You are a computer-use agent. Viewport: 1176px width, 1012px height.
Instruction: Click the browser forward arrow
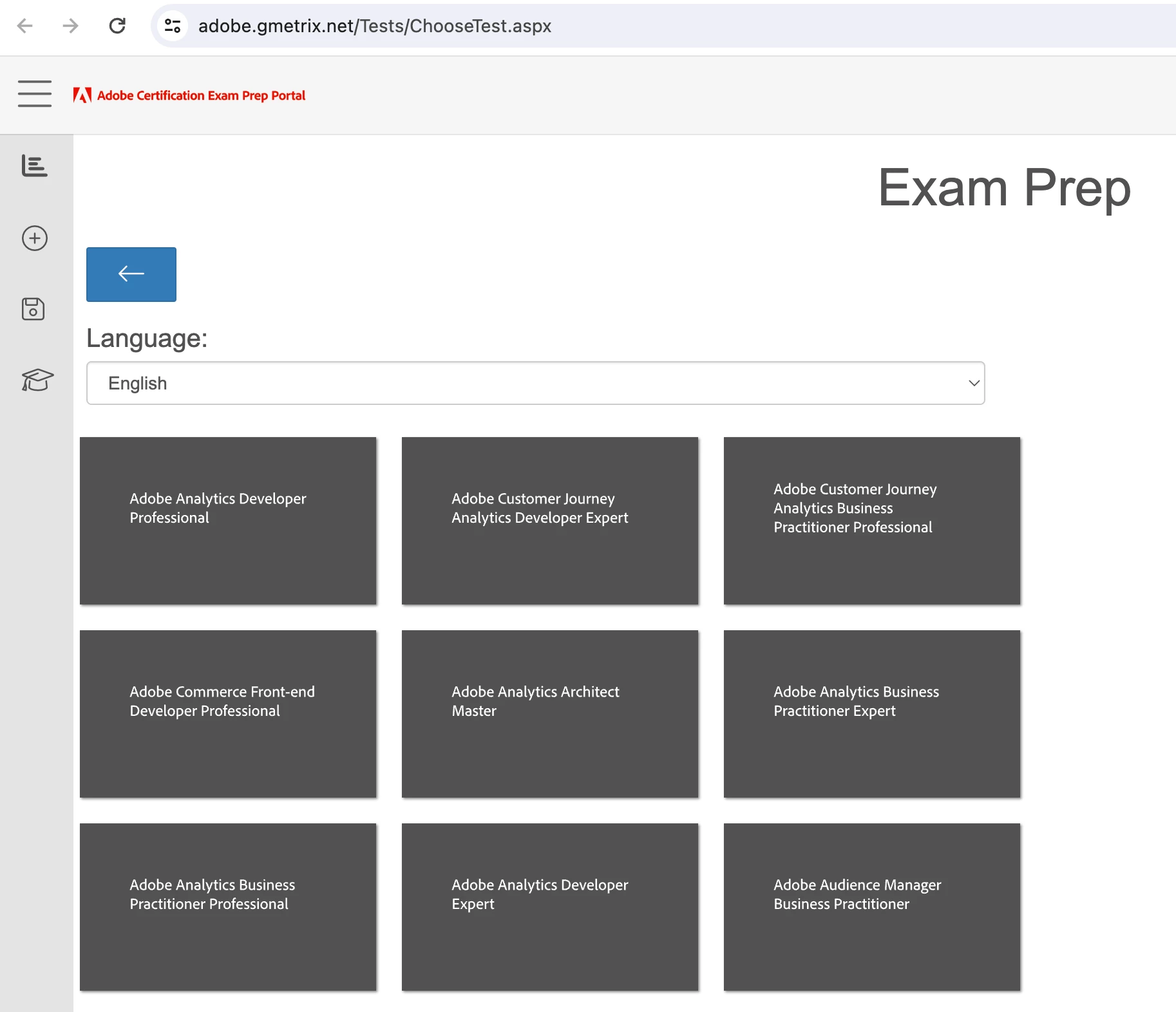[71, 26]
